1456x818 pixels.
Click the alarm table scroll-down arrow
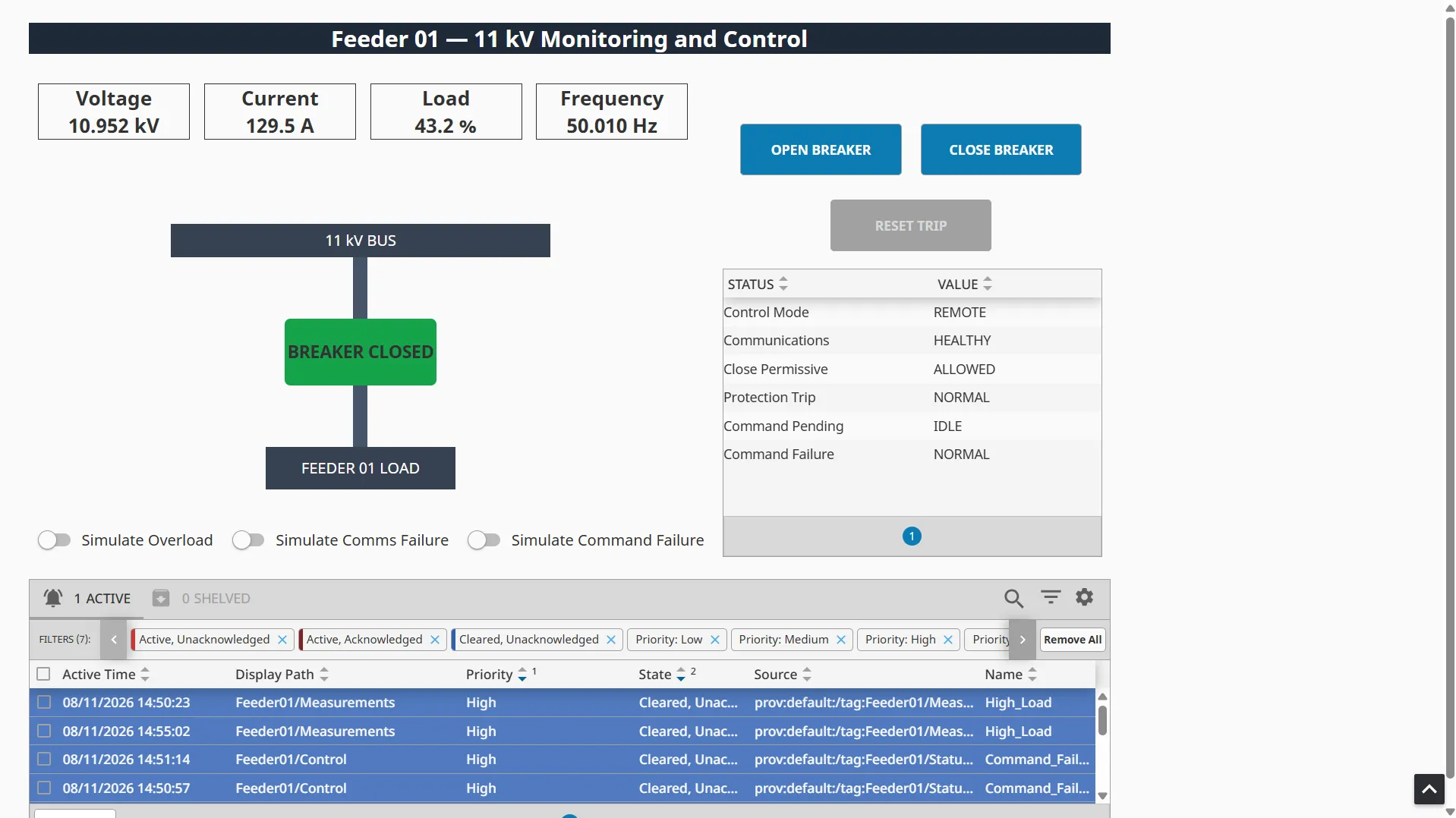click(1102, 796)
